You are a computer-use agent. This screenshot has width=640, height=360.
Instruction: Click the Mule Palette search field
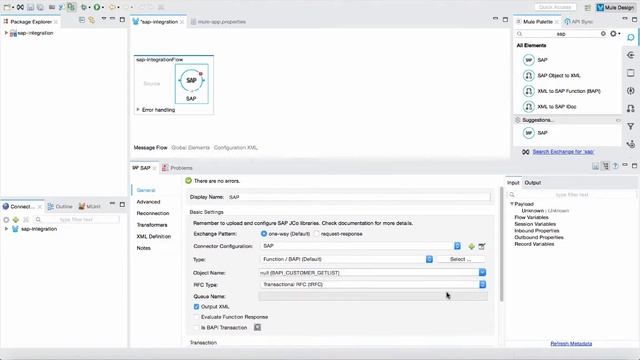(x=561, y=34)
